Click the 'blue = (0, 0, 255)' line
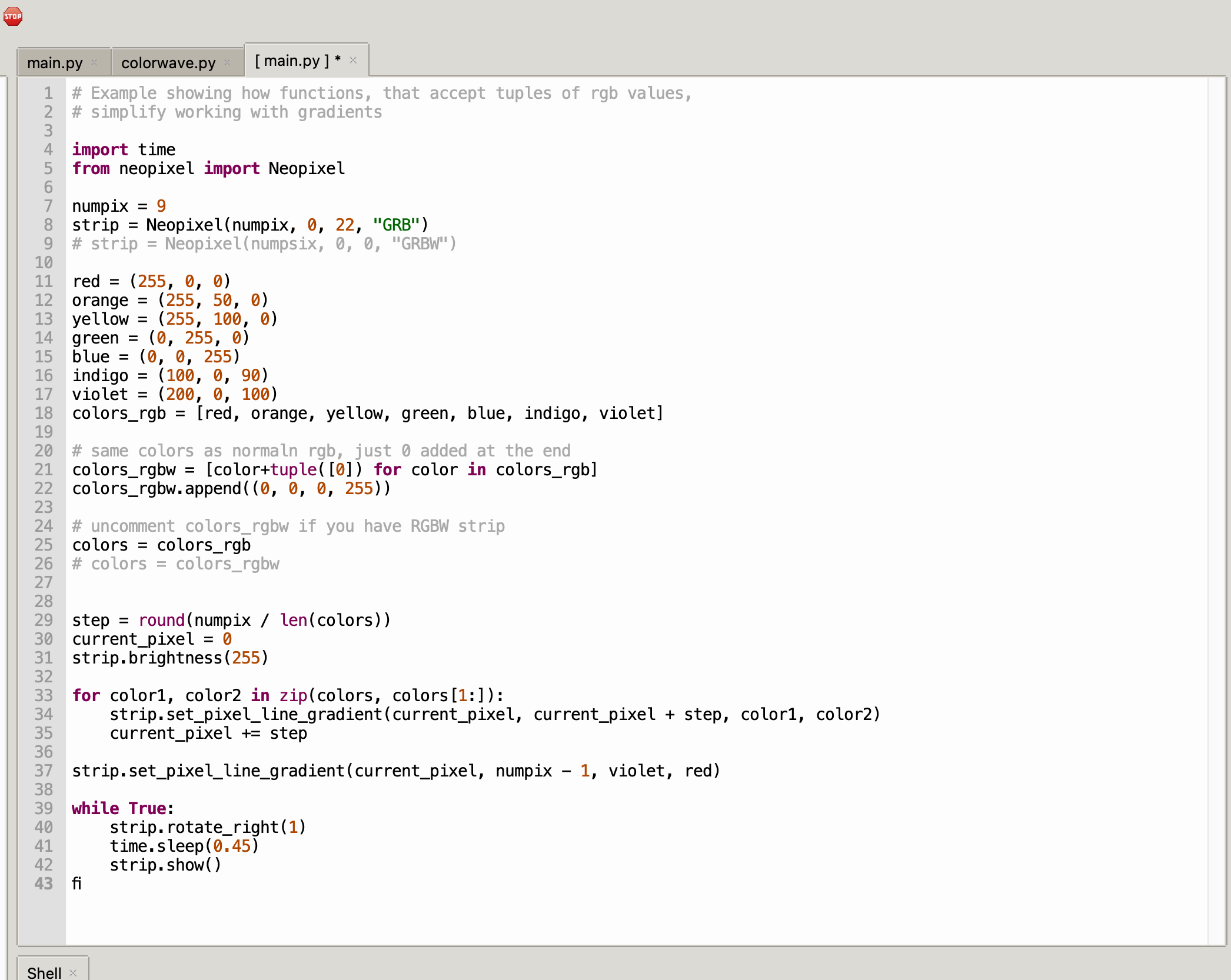 click(156, 356)
